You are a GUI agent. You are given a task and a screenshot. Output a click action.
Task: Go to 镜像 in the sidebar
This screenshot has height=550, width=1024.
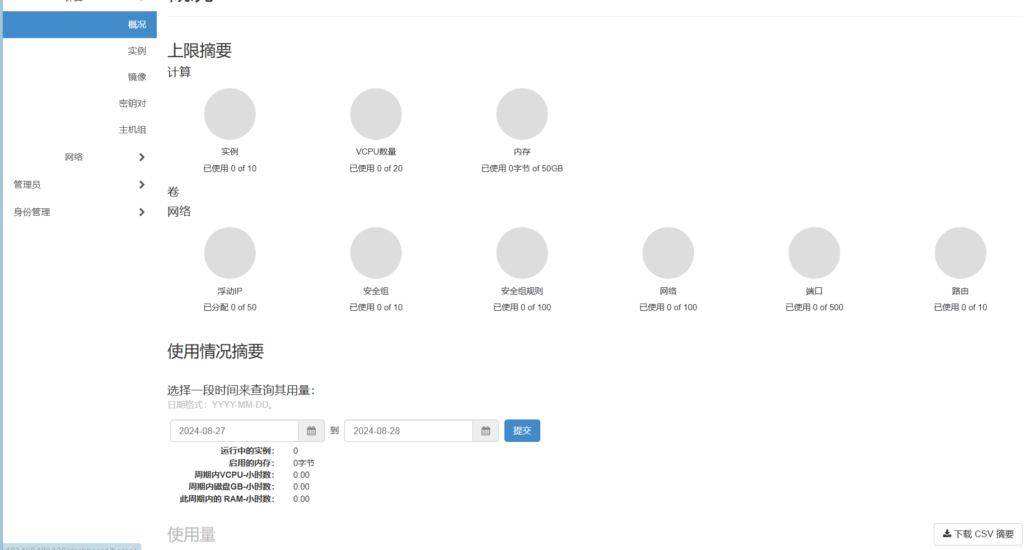(137, 76)
